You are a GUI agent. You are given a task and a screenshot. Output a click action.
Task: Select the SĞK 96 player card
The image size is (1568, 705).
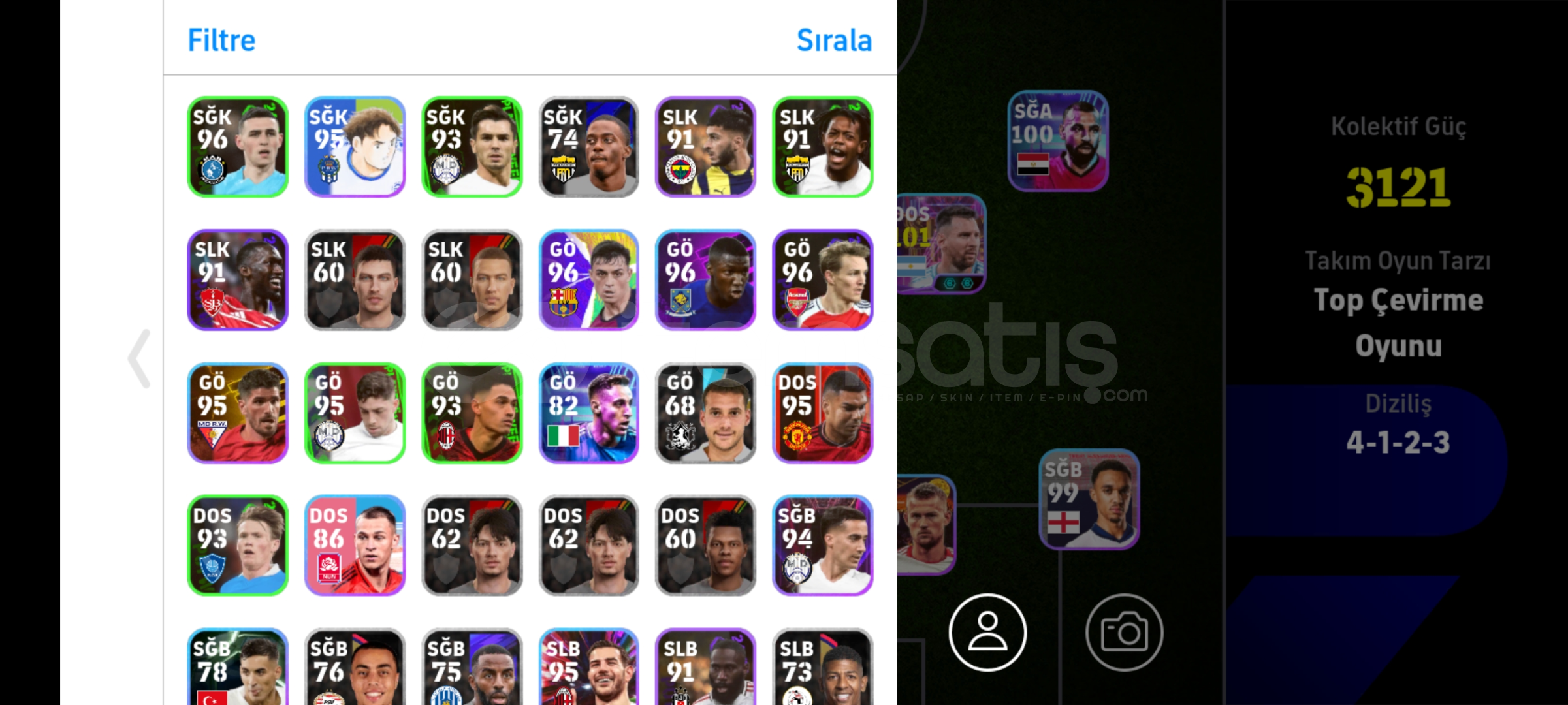pyautogui.click(x=238, y=147)
